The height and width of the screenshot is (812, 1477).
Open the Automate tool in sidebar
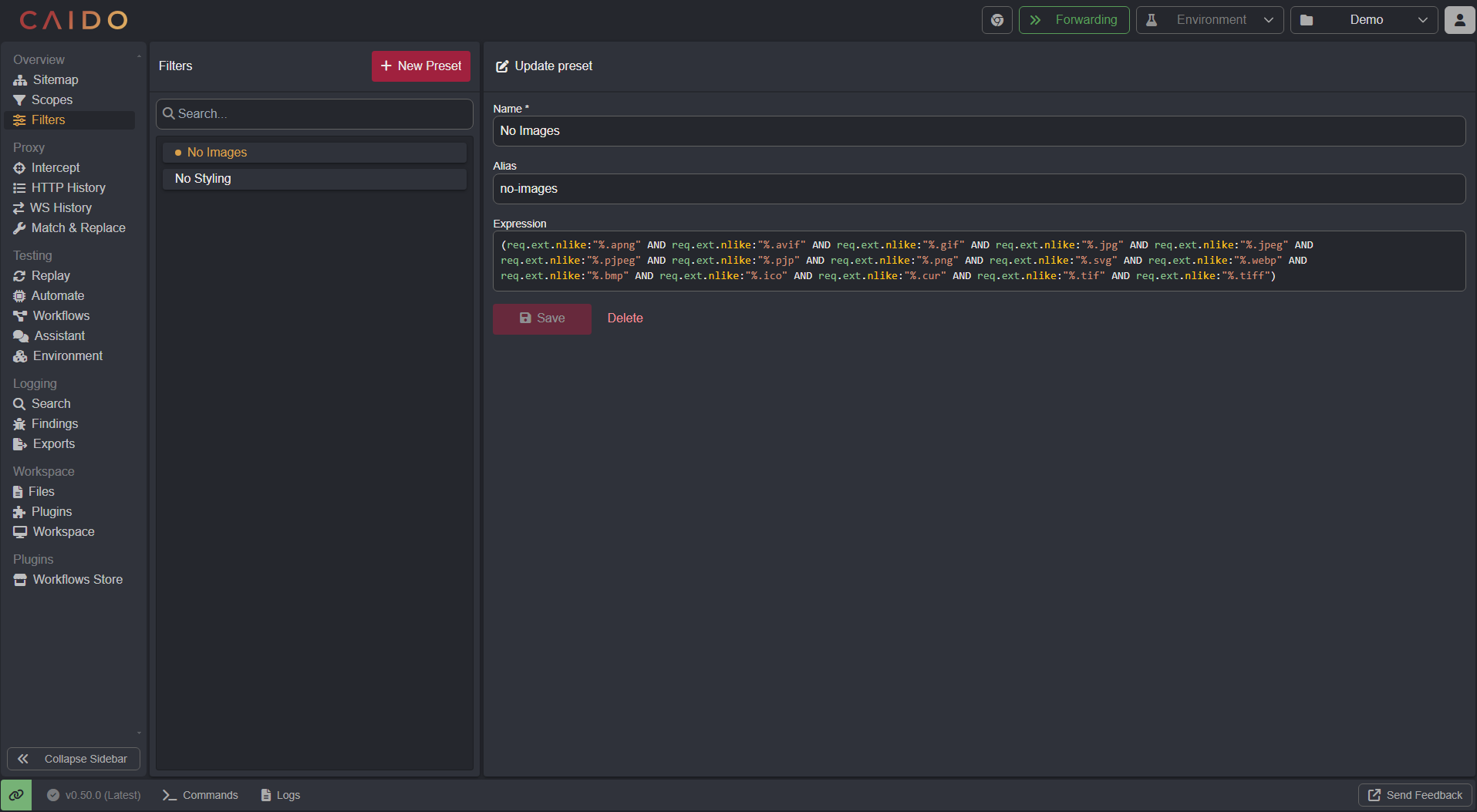tap(57, 296)
